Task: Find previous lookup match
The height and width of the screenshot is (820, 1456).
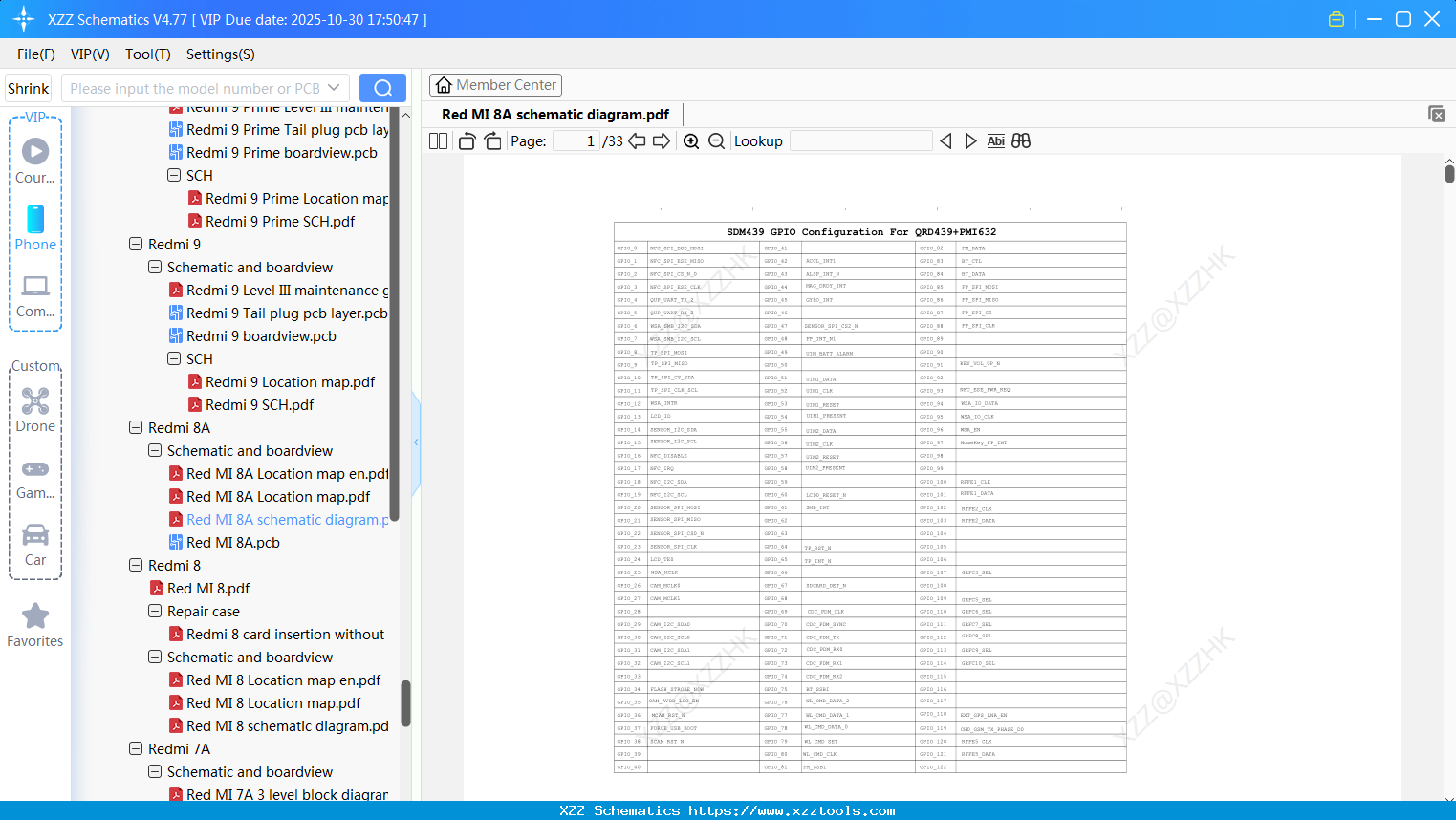Action: pos(945,141)
